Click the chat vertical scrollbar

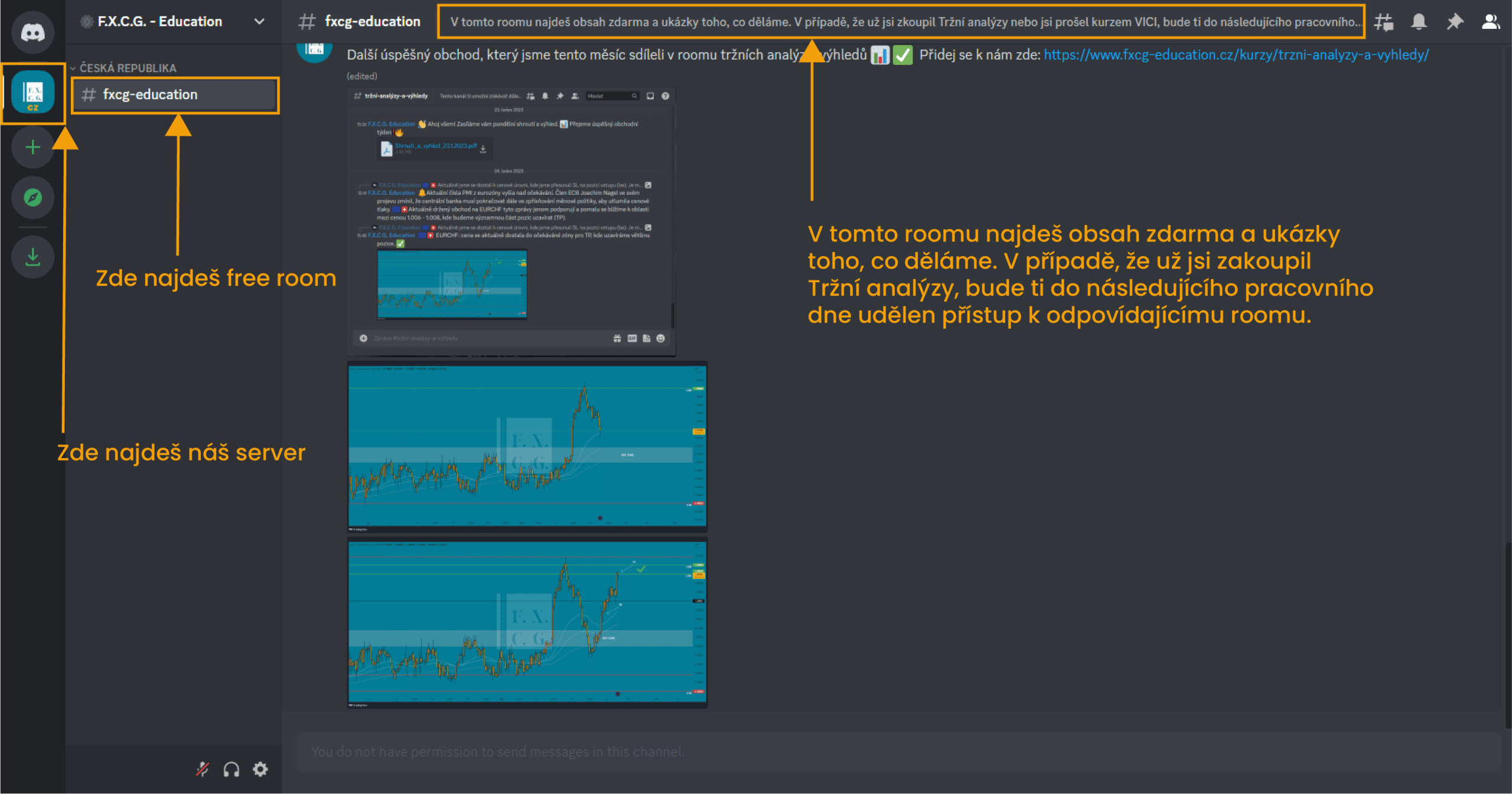click(1508, 635)
